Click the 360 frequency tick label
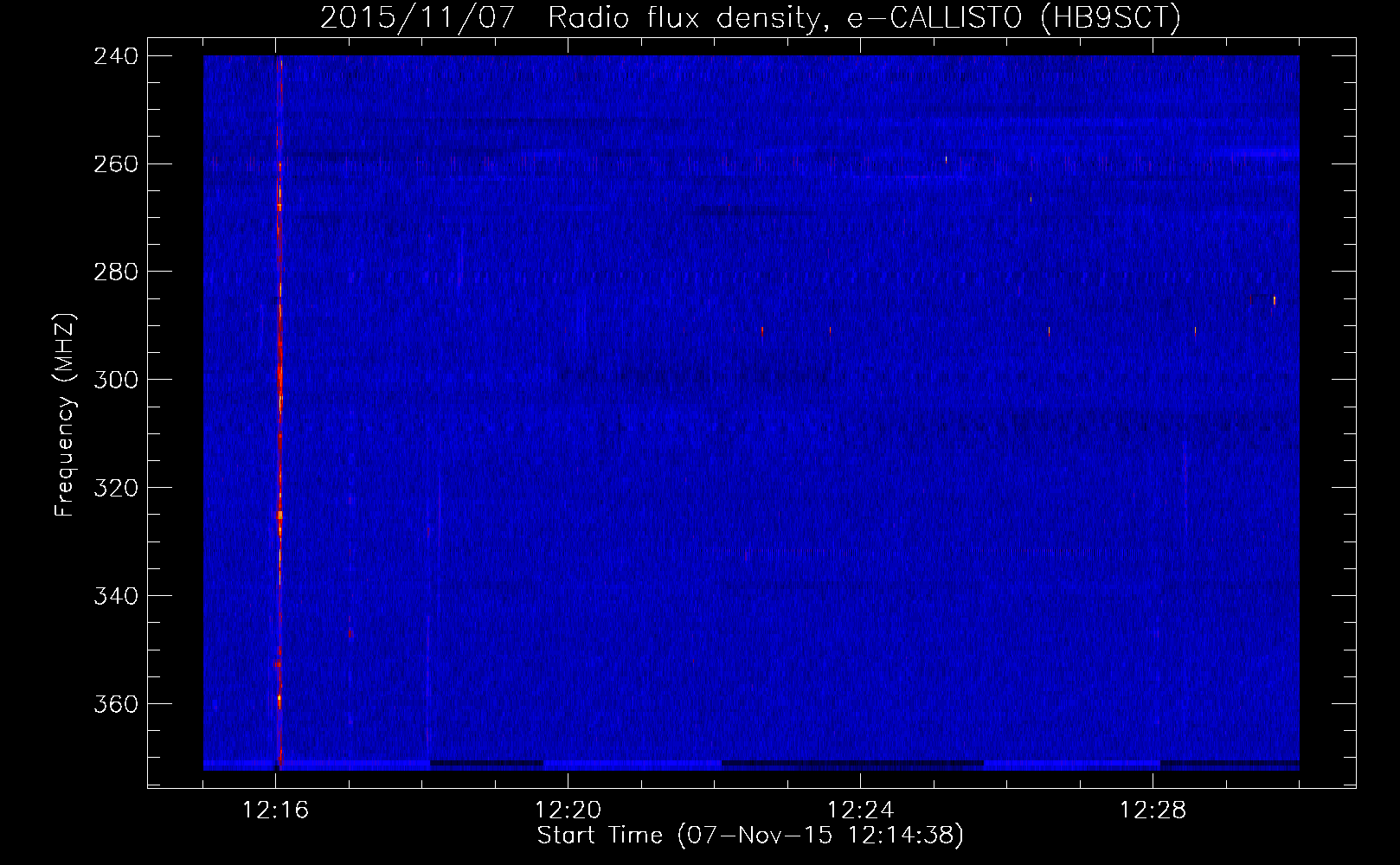The height and width of the screenshot is (865, 1400). 115,705
